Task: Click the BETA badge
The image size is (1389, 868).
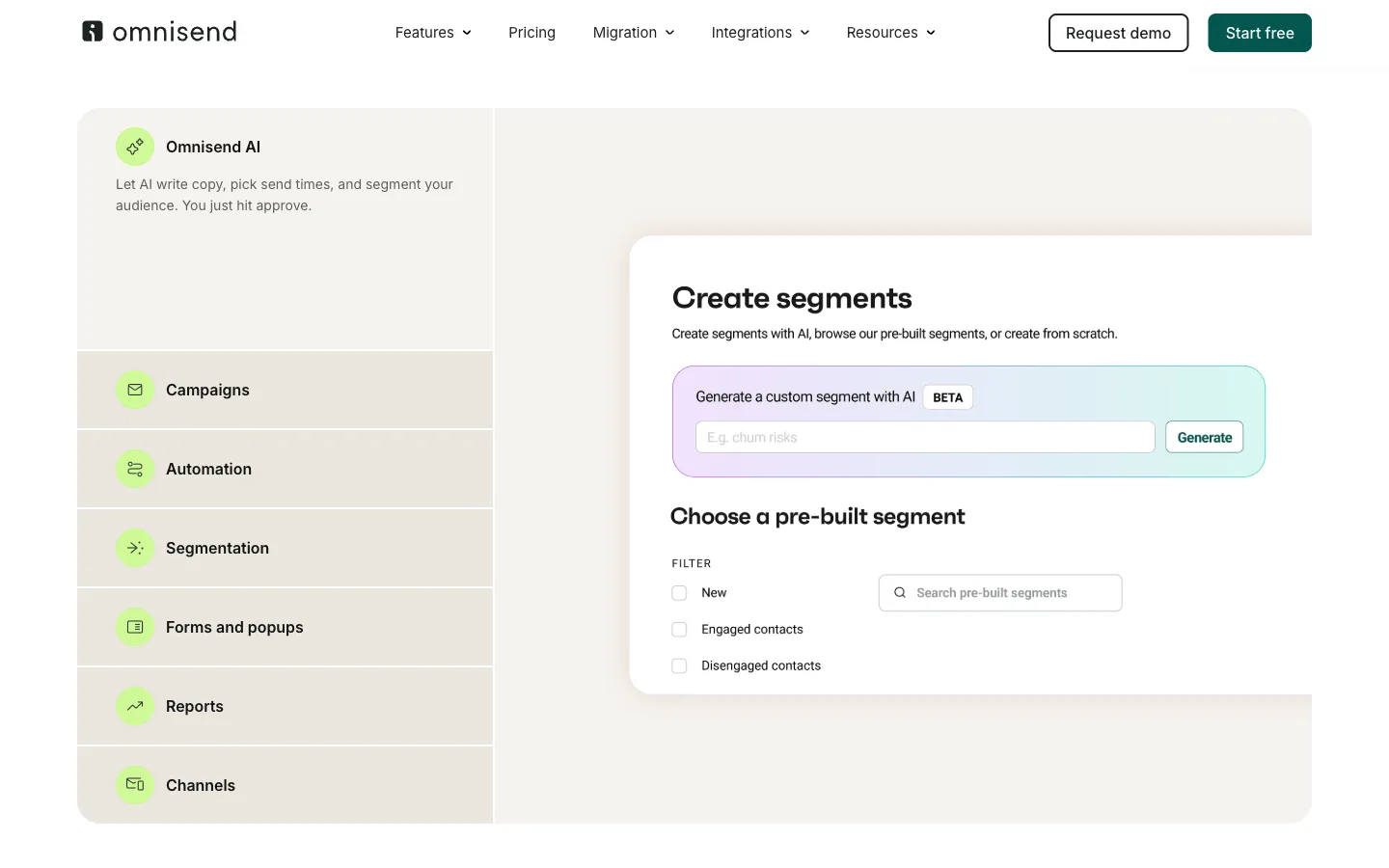Action: (948, 397)
